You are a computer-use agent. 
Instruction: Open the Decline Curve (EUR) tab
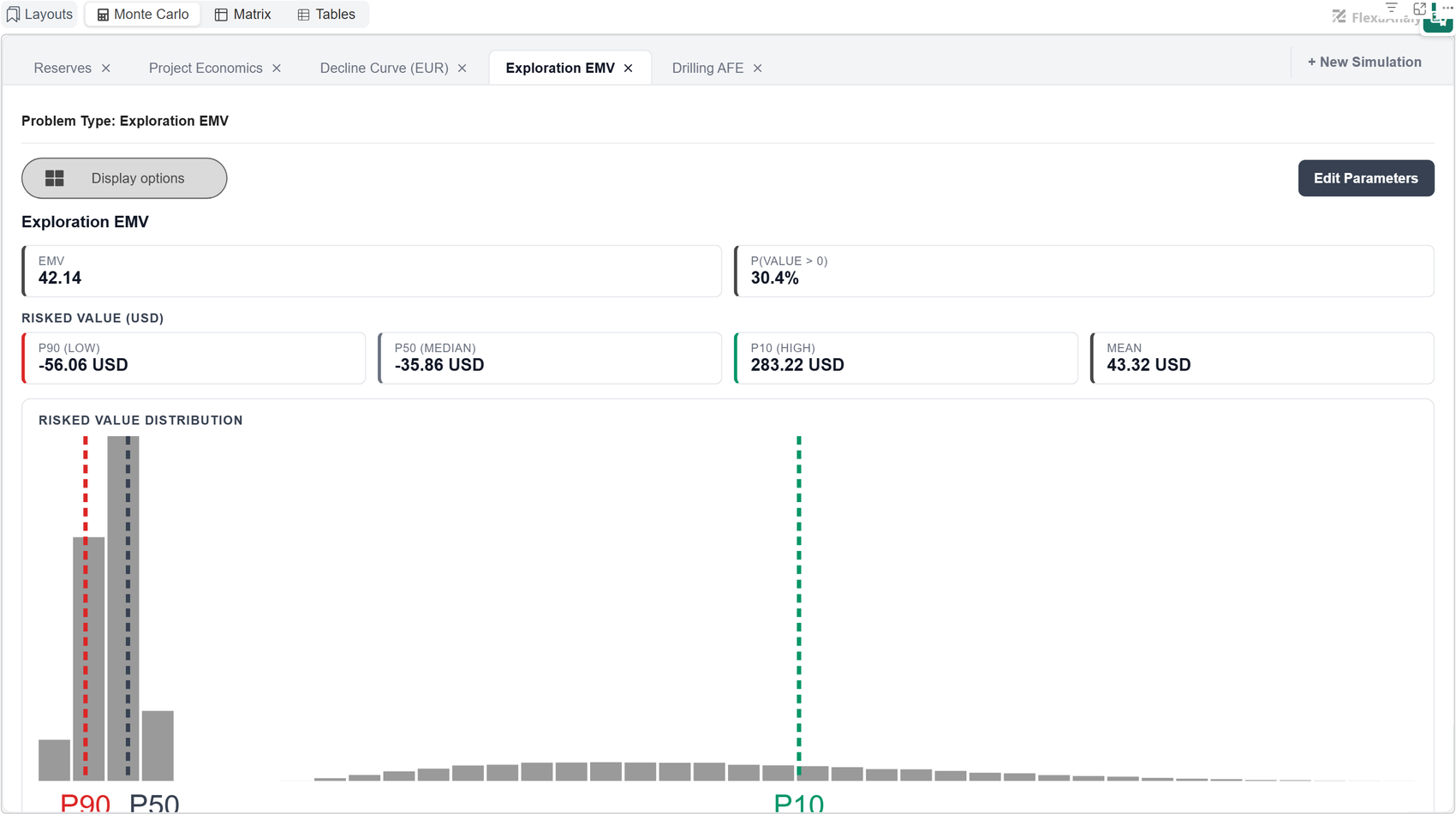click(384, 69)
